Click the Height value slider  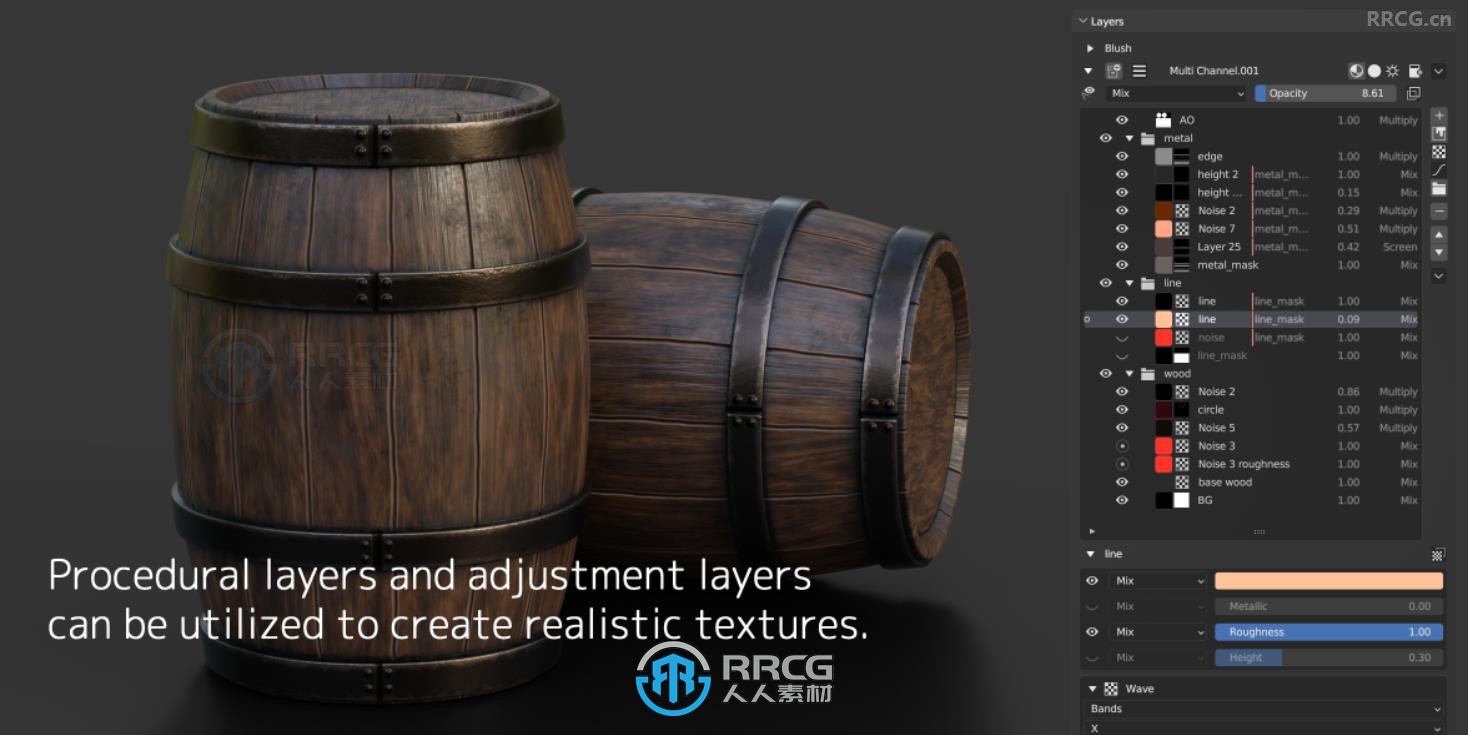[1329, 658]
